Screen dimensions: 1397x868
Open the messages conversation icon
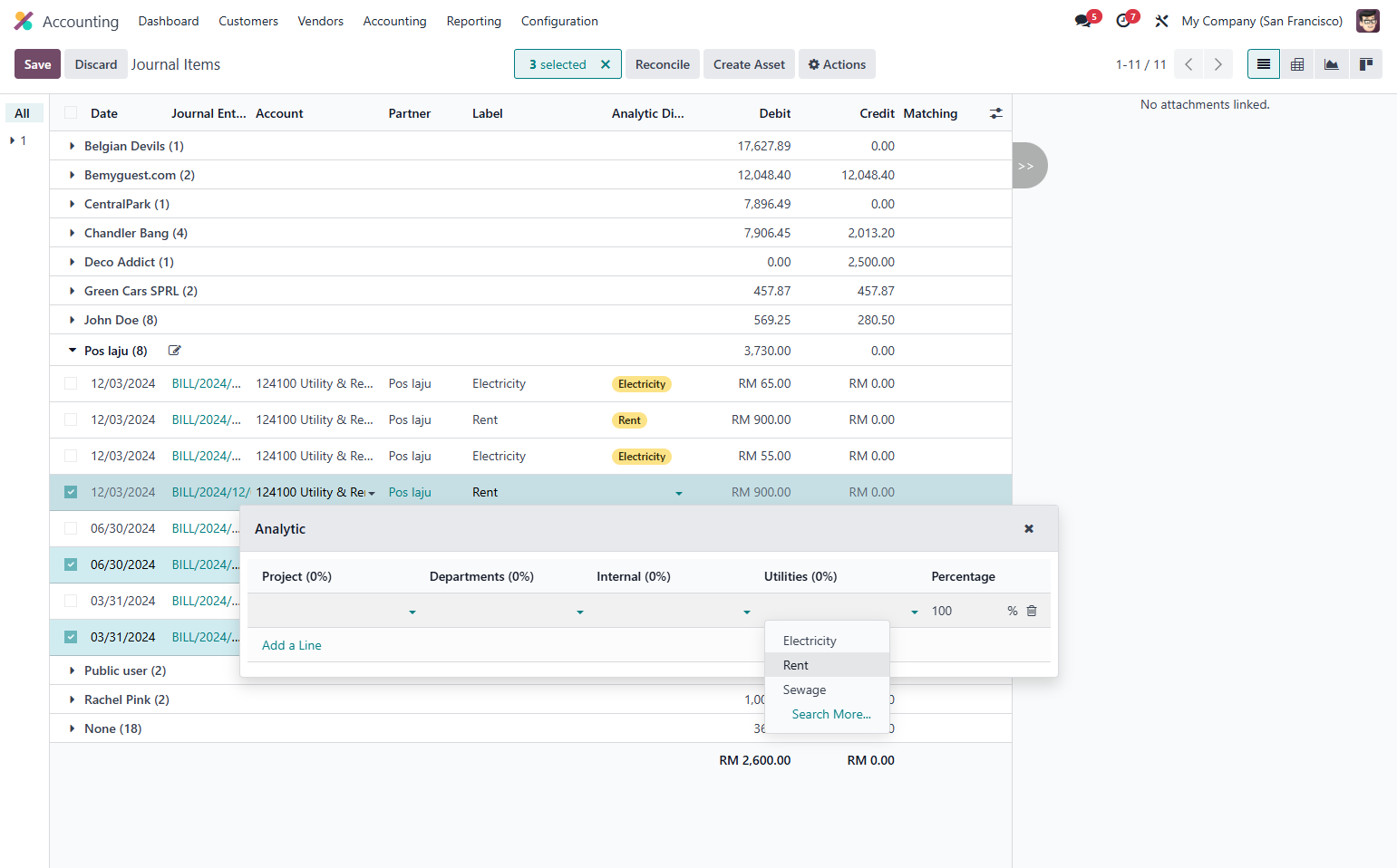1083,21
